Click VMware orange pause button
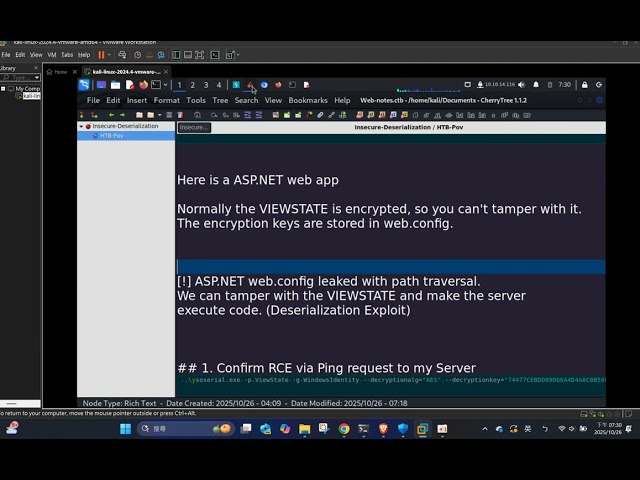 pos(101,55)
